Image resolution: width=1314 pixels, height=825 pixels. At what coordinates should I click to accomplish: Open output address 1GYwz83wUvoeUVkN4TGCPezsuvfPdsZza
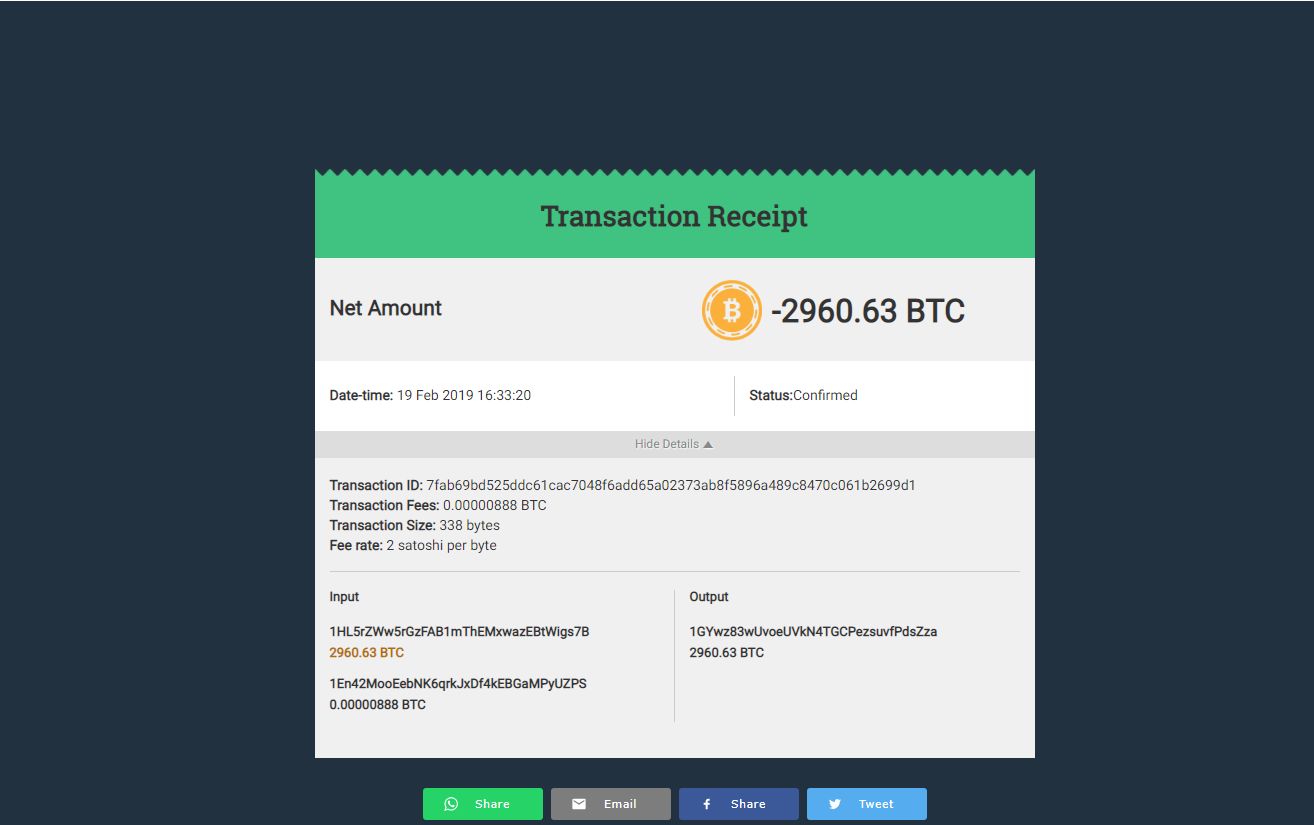pyautogui.click(x=813, y=632)
